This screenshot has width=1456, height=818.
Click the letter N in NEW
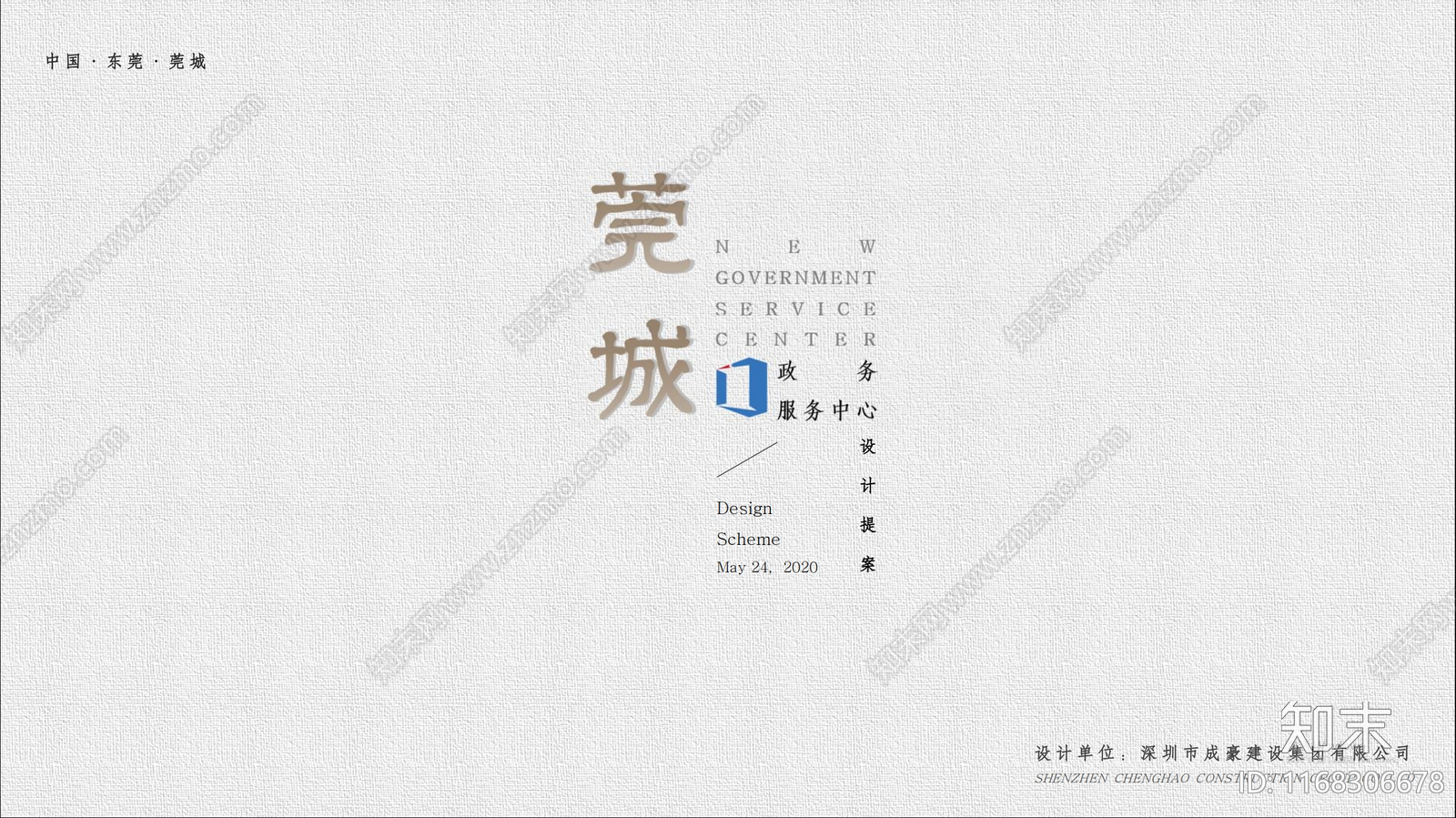click(x=723, y=247)
